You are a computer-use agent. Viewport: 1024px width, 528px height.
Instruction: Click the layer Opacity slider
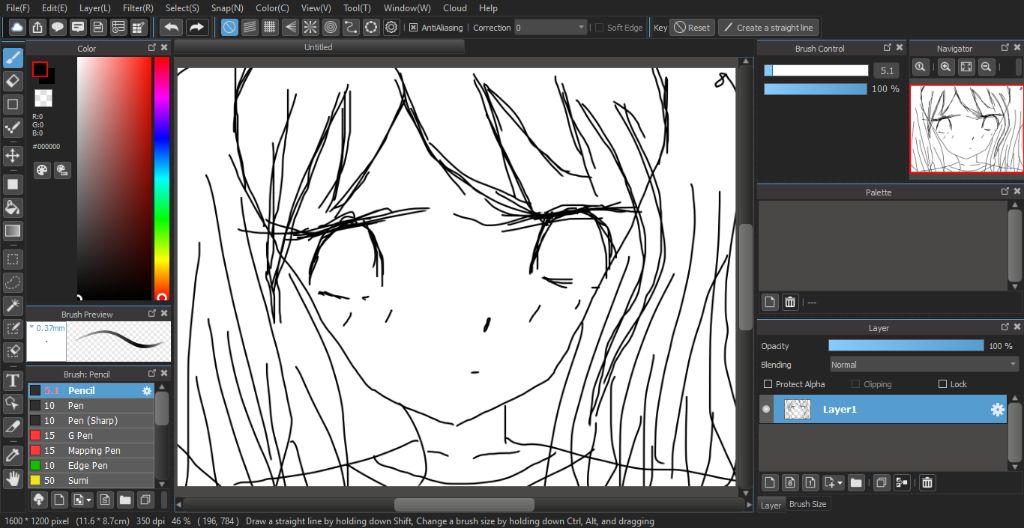906,346
